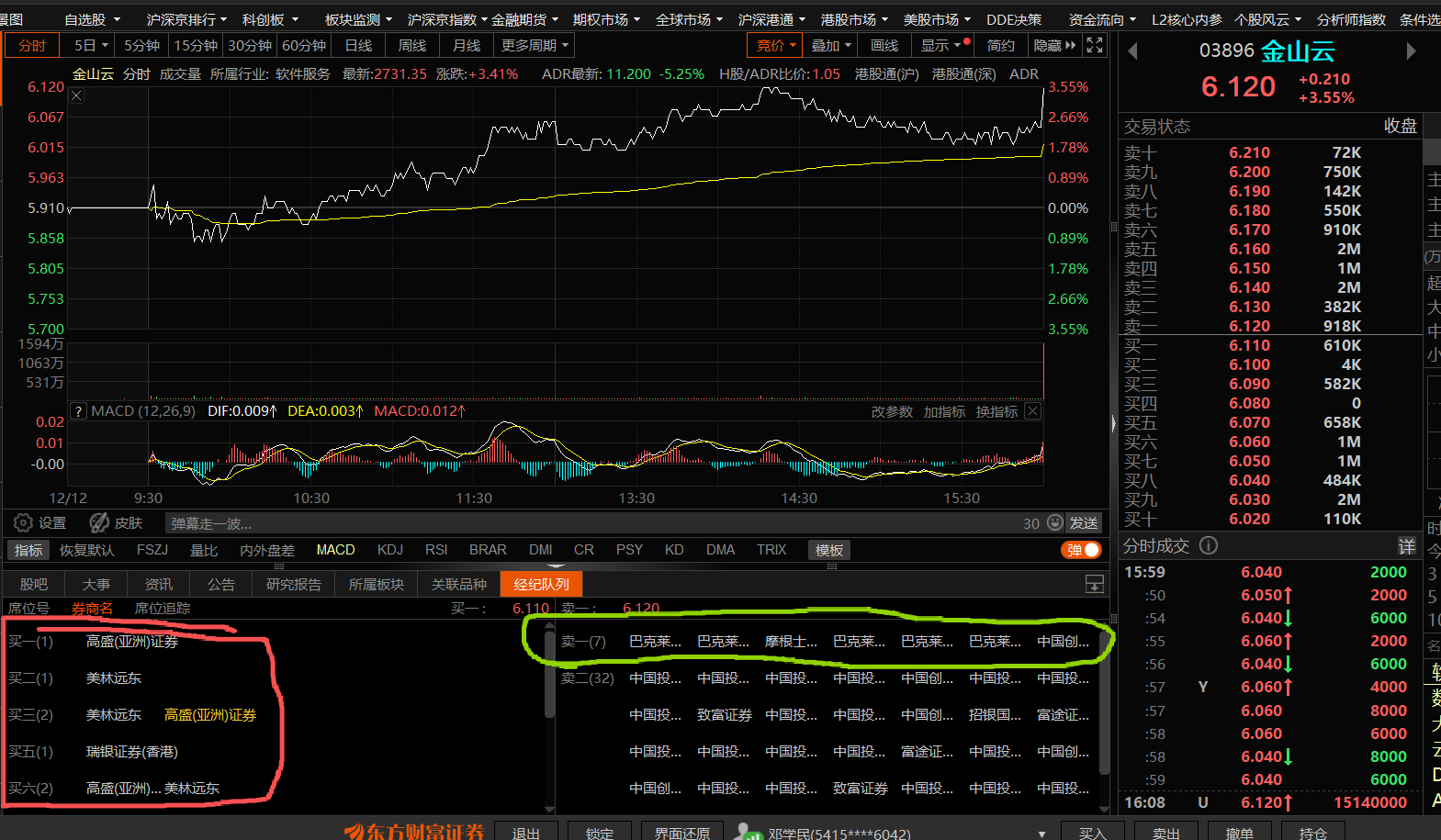The image size is (1441, 840).
Task: Click 换指标 in MACD panel
Action: (x=996, y=411)
